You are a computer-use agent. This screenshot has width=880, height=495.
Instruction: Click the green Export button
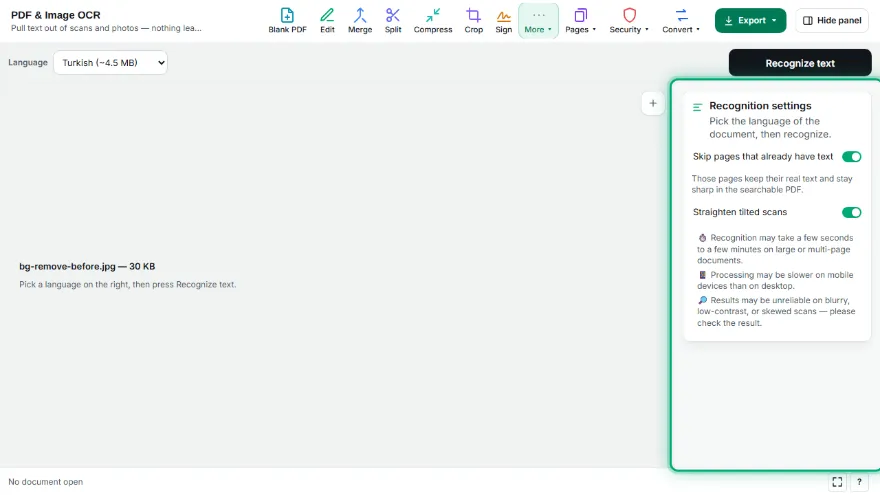(x=750, y=20)
